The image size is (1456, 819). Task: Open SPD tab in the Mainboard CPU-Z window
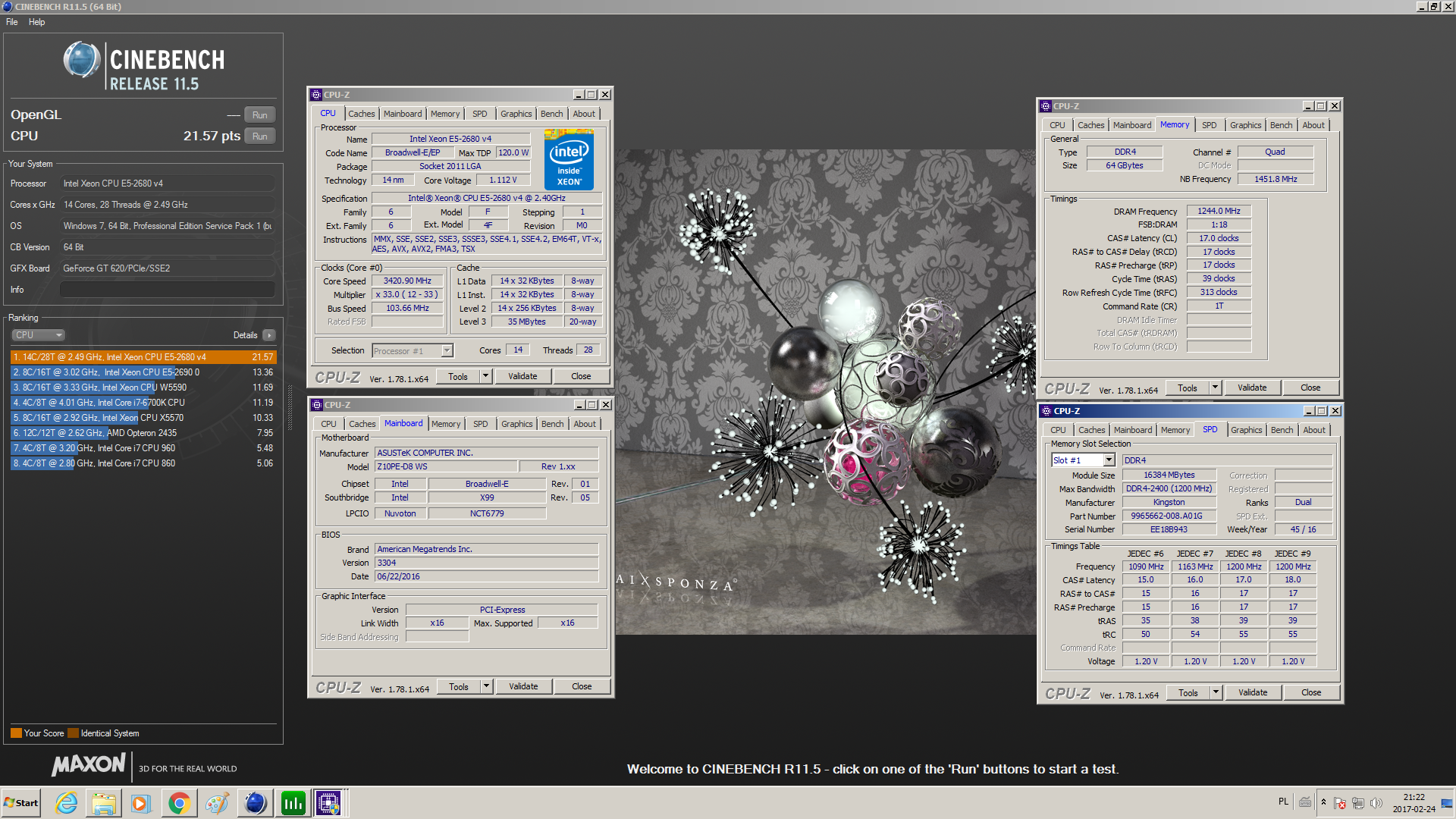tap(481, 424)
